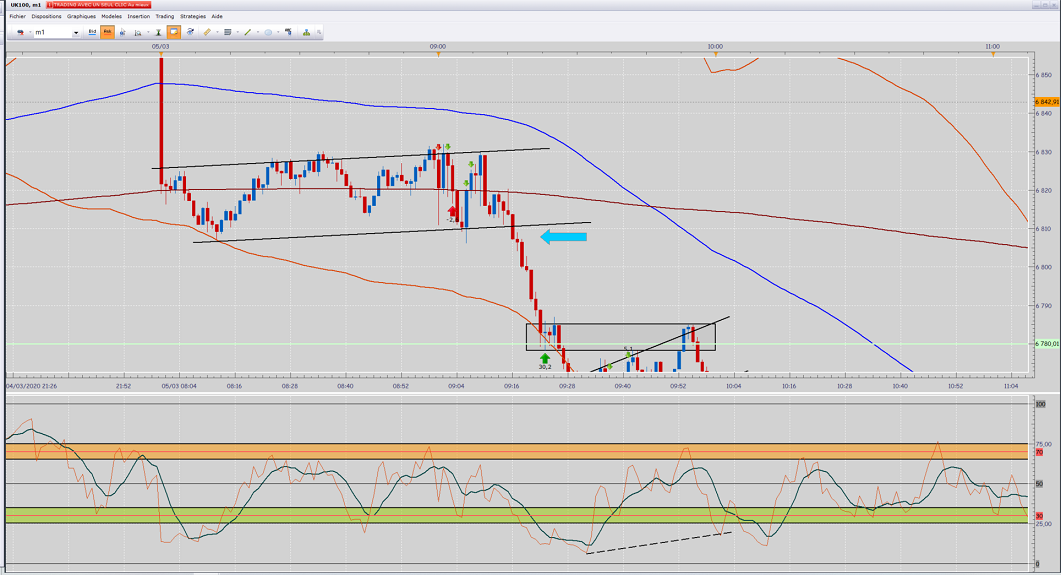Click the orange 10:00 time marker
This screenshot has height=575, width=1061.
click(x=716, y=54)
